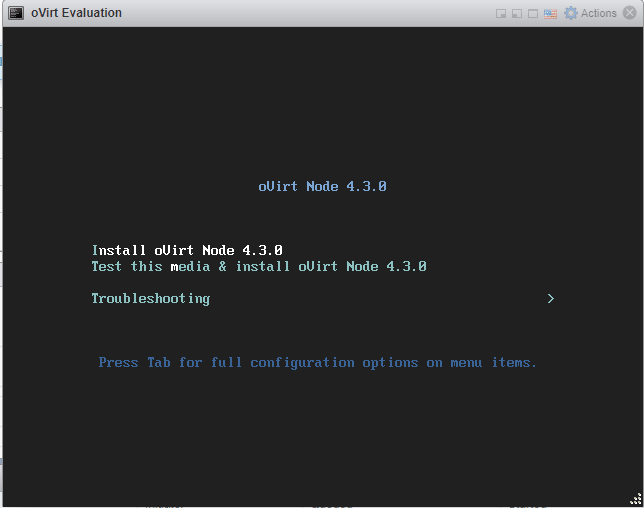Click the resize grip at console corner
Viewport: 644px width, 508px height.
pos(636,499)
